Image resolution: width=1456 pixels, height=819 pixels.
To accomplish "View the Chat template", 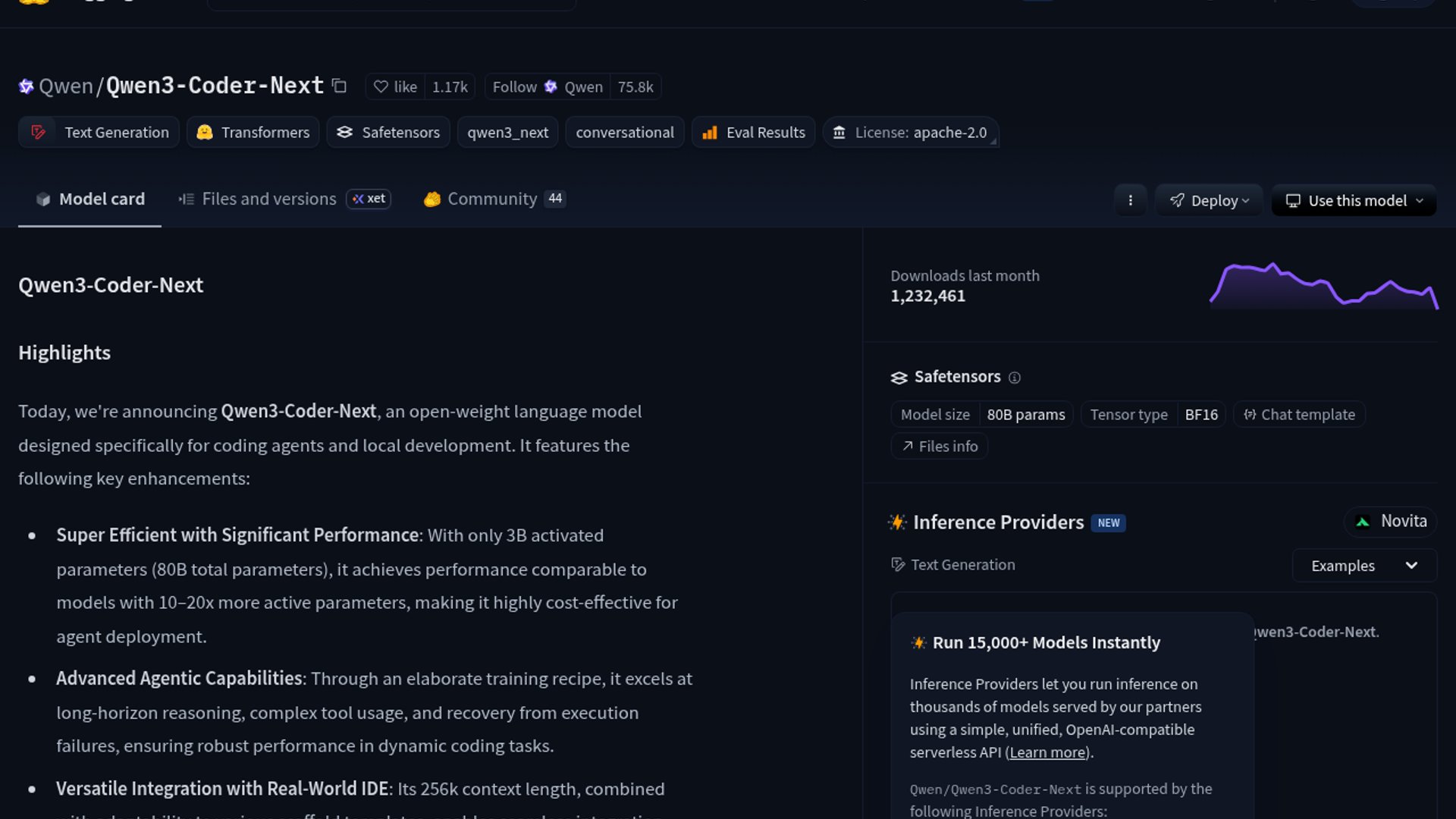I will (1299, 415).
